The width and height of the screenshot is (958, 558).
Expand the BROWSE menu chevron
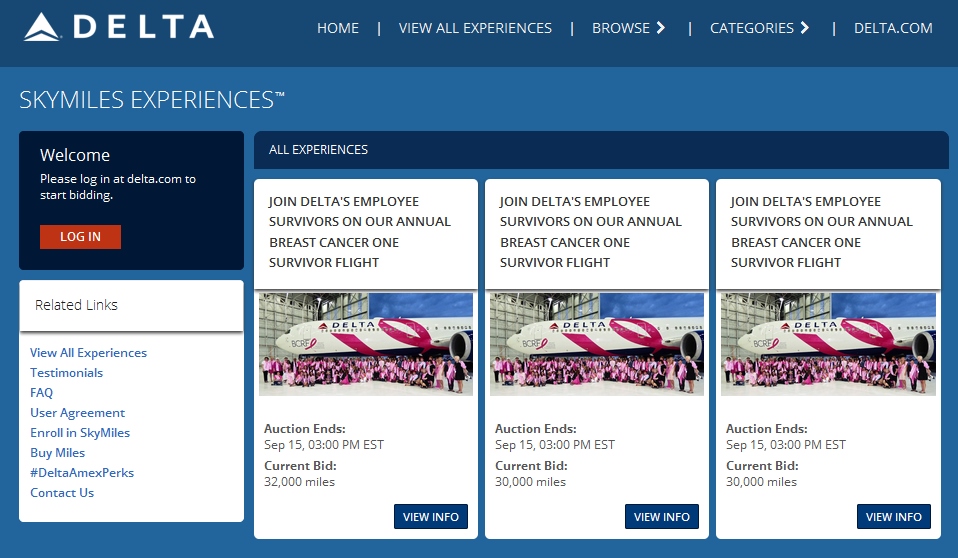point(660,28)
